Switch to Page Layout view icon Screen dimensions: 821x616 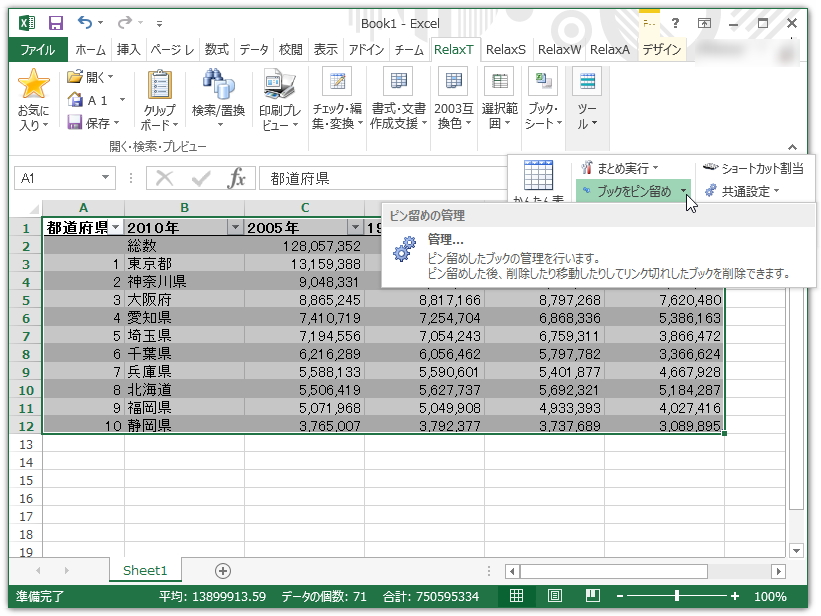tap(554, 596)
